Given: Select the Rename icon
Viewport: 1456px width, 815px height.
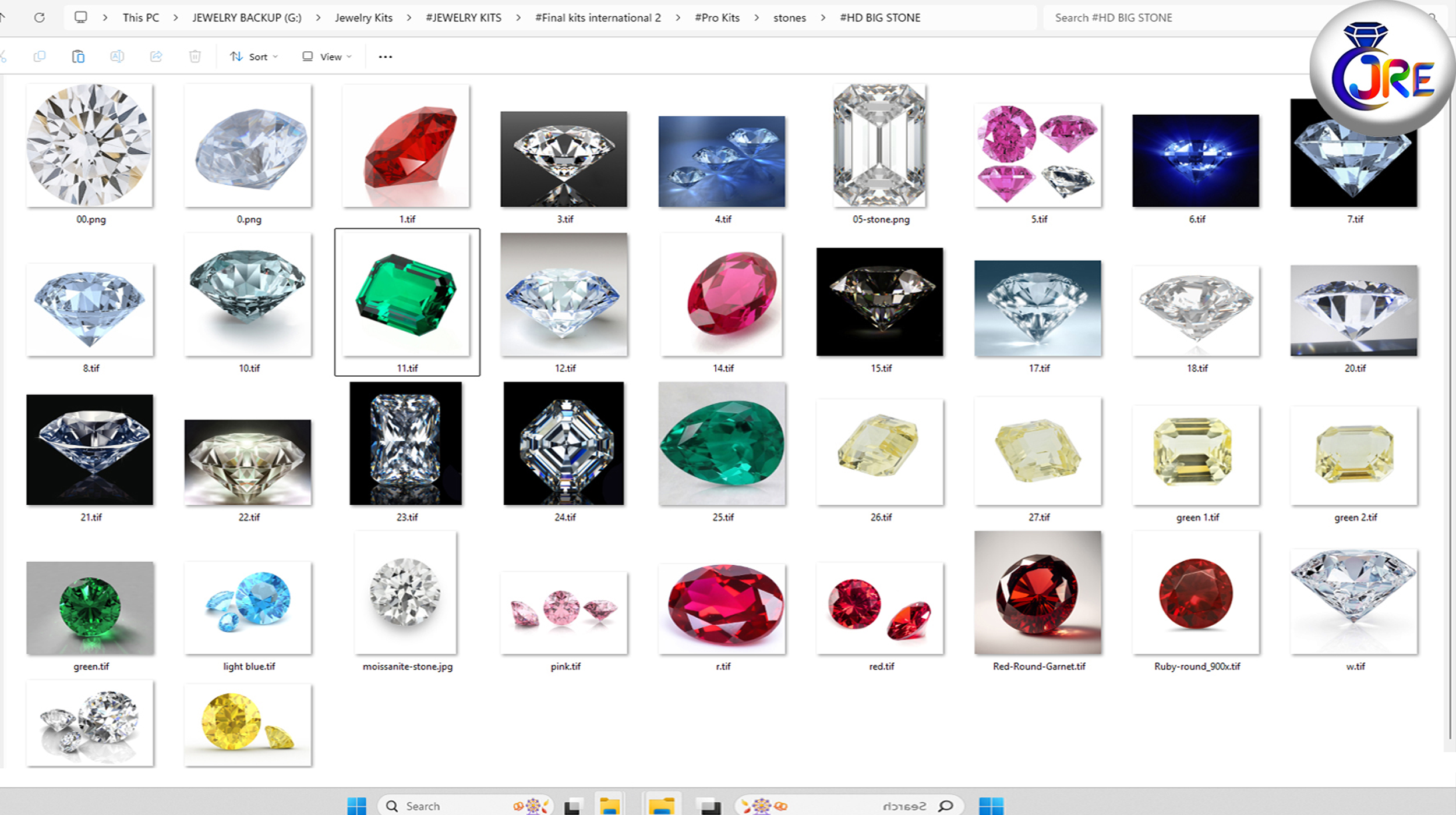Looking at the screenshot, I should [x=116, y=56].
